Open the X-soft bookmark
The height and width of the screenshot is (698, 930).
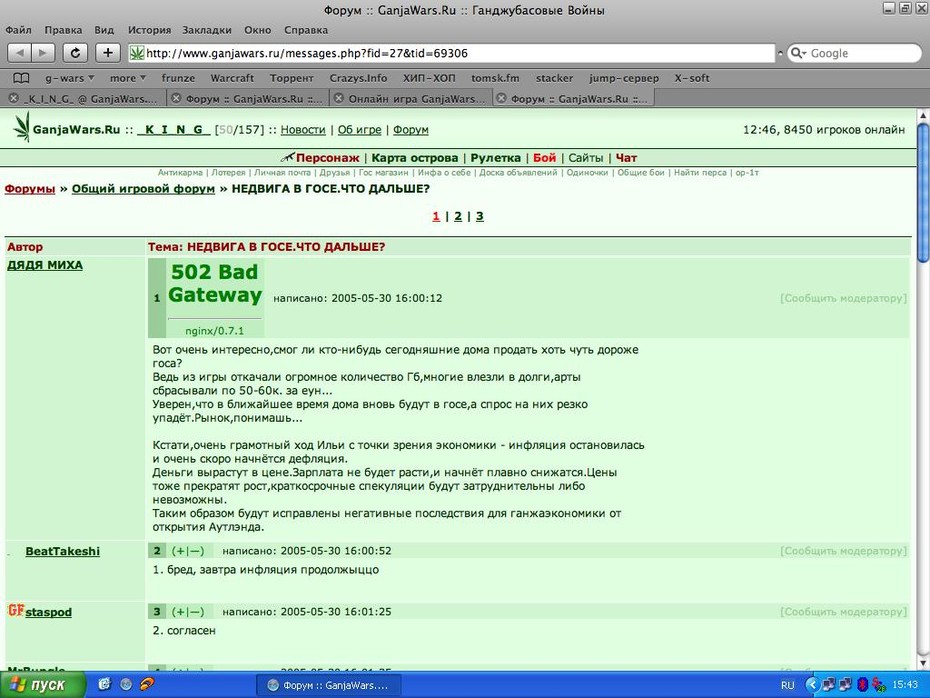click(692, 78)
